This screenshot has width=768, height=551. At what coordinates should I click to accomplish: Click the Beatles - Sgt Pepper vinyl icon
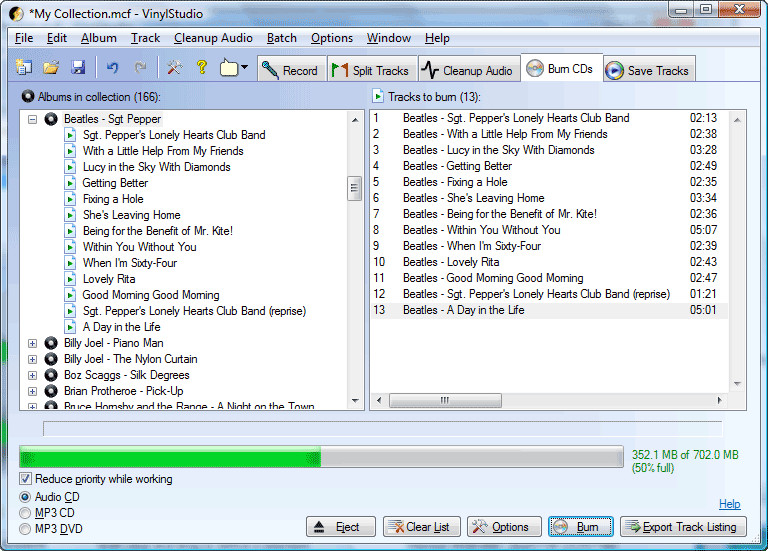tap(51, 119)
